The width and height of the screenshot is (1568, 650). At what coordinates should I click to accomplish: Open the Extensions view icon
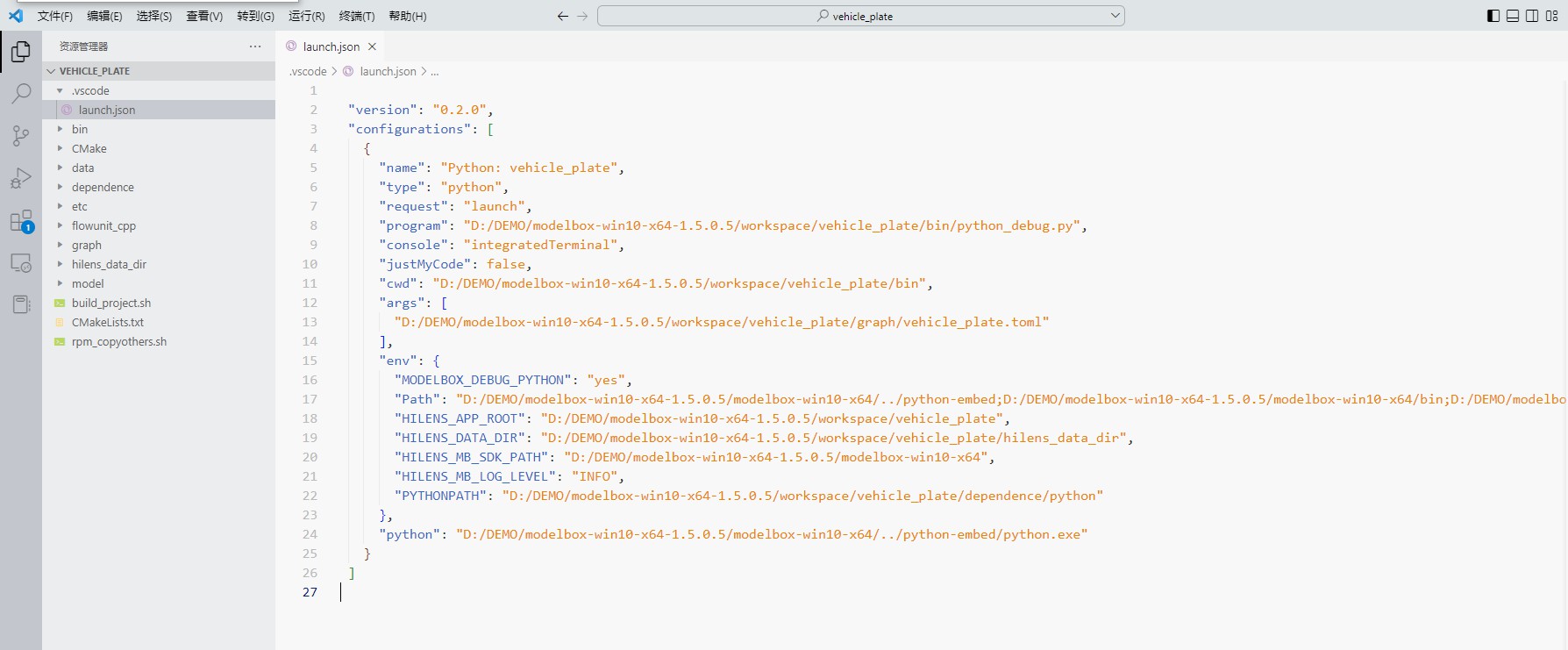(21, 221)
